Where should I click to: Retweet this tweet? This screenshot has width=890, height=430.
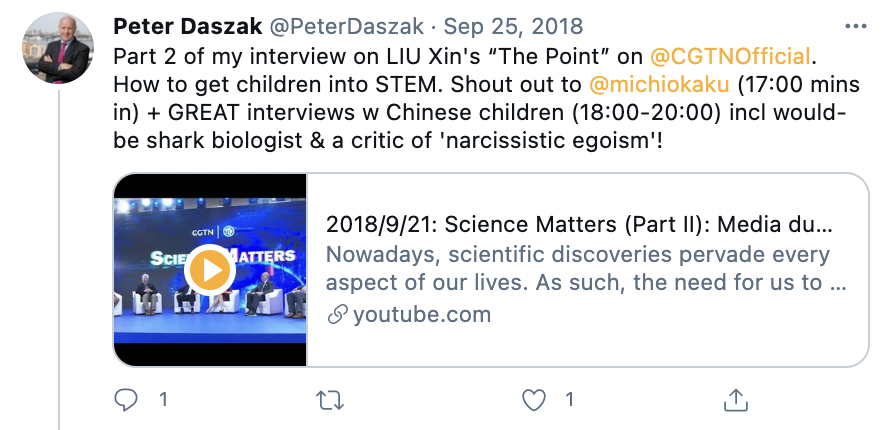click(x=328, y=400)
